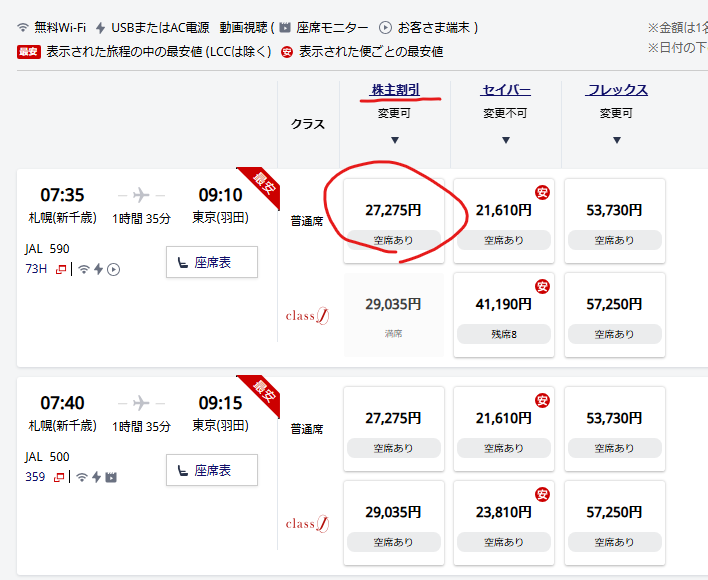708x580 pixels.
Task: Select JAL 500 Class J セイバー 23,810円
Action: (x=504, y=523)
